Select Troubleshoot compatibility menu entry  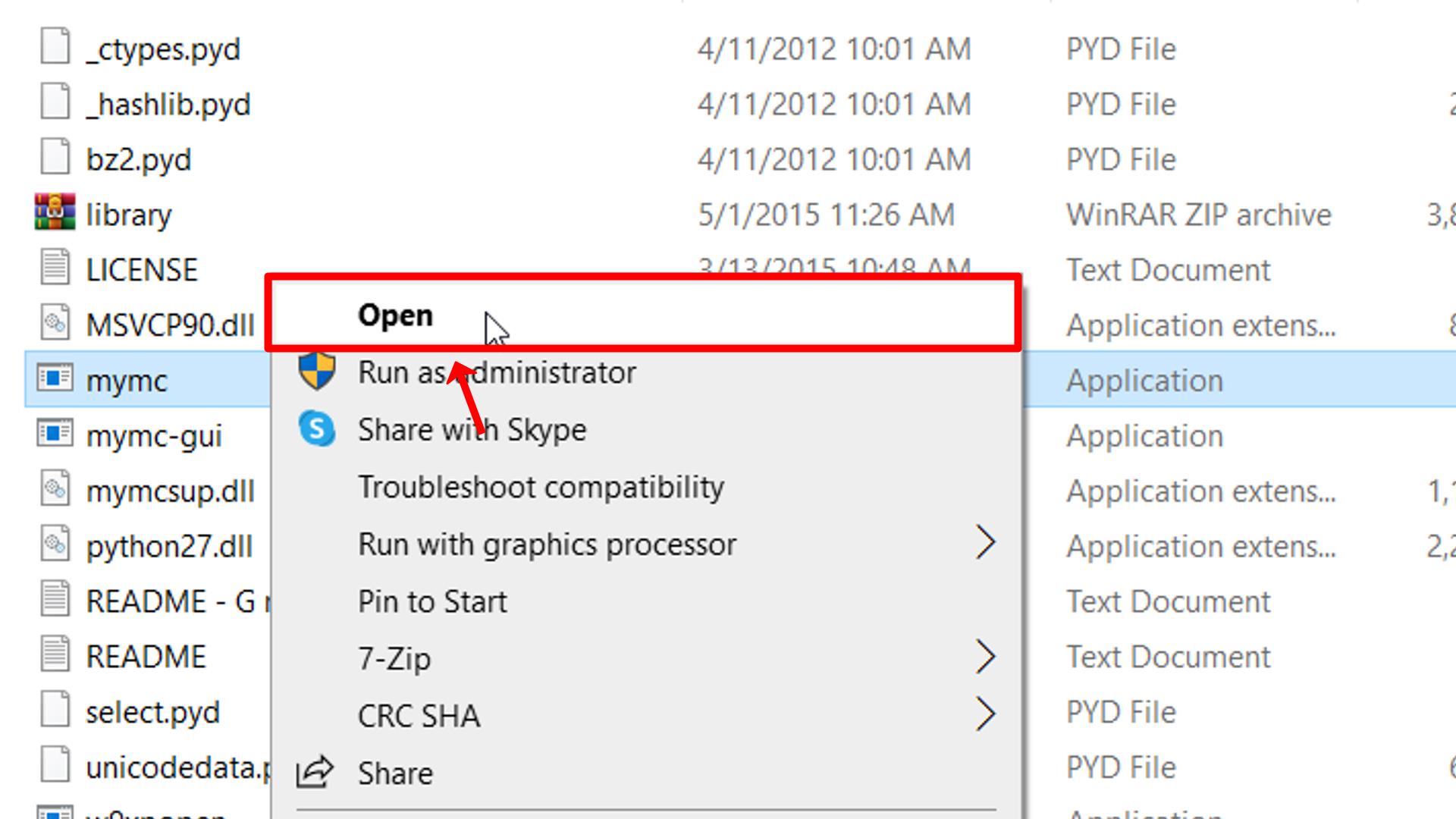click(x=541, y=488)
